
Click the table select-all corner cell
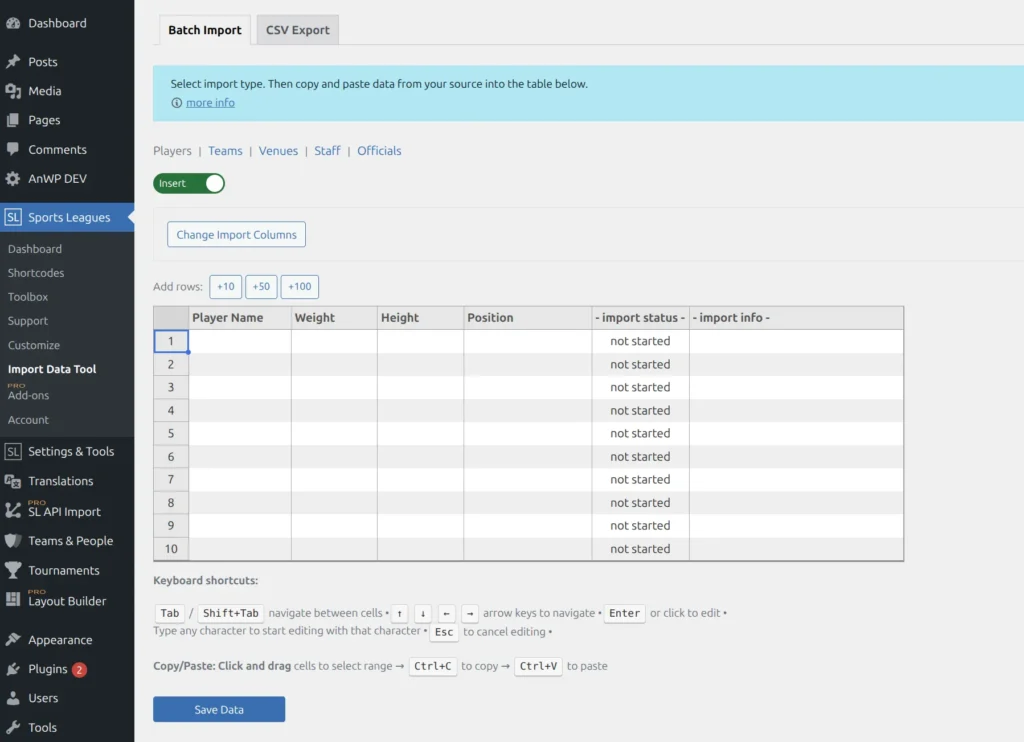point(171,318)
